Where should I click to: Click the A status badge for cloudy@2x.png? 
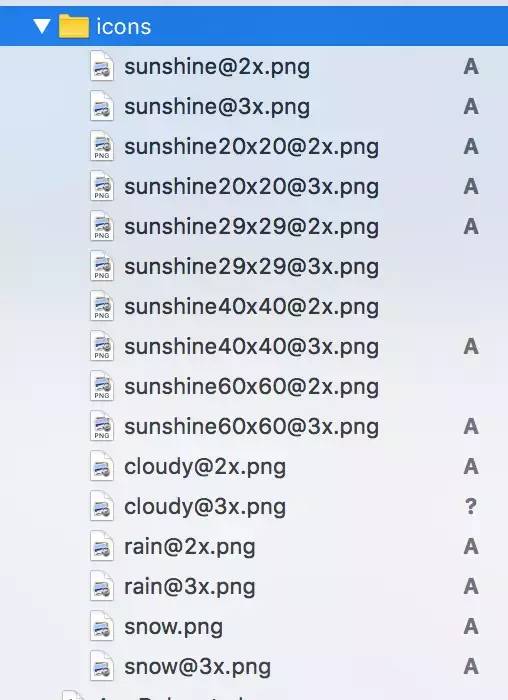tap(471, 467)
